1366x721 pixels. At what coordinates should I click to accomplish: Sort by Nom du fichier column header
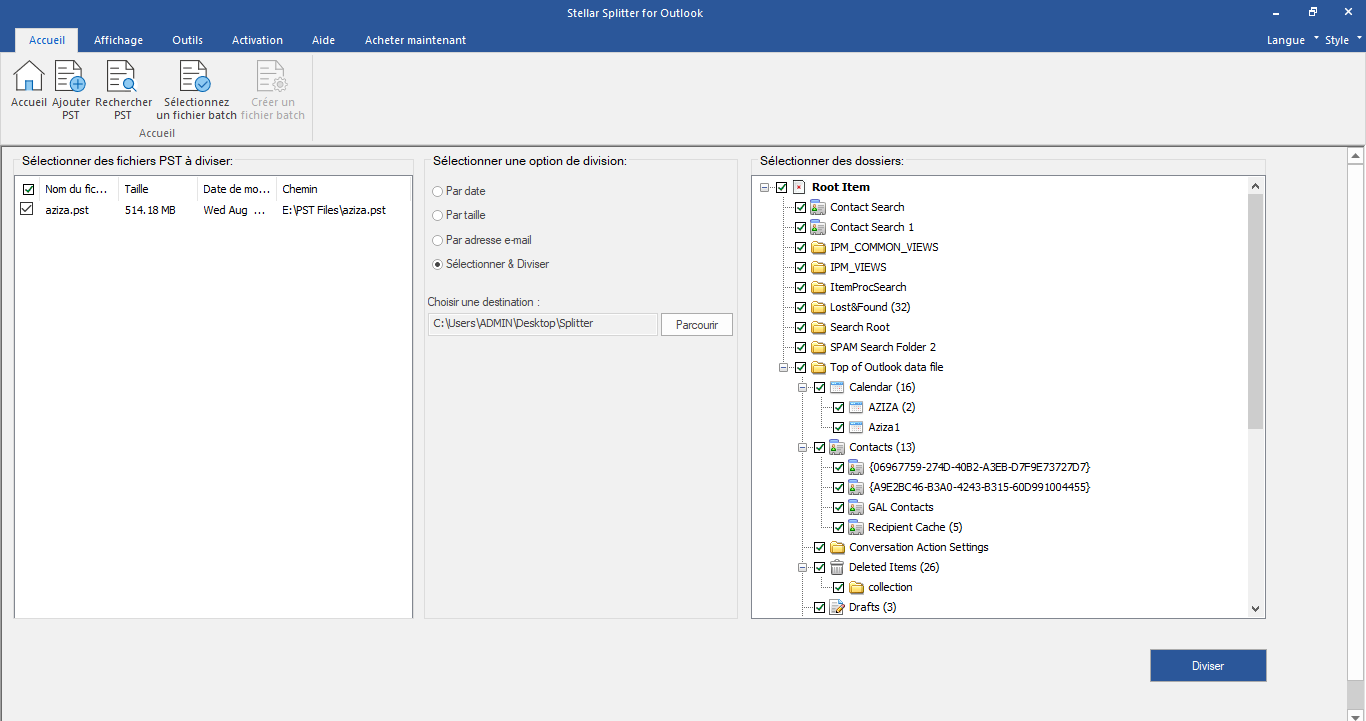(x=78, y=189)
